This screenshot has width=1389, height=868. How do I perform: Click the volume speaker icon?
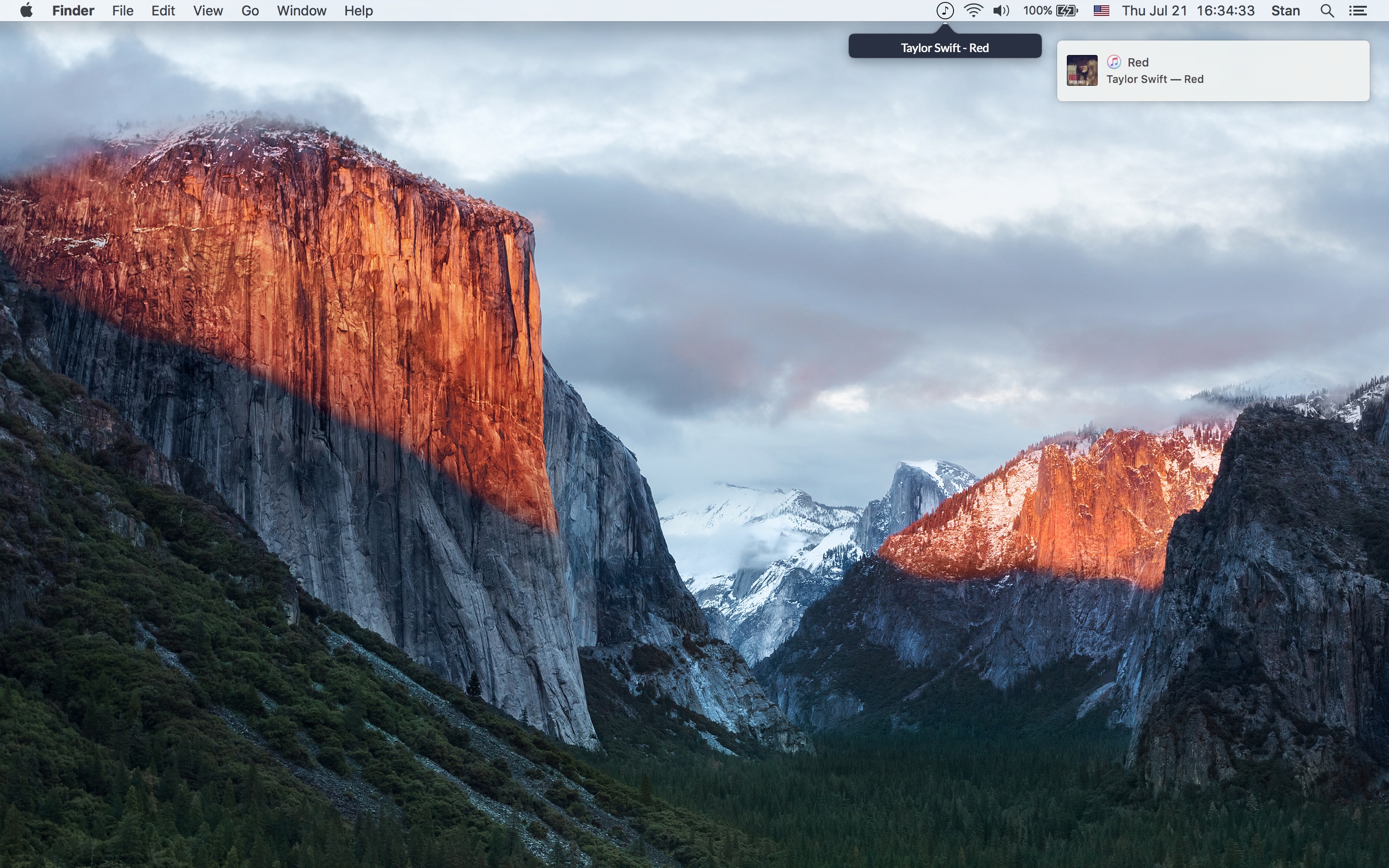1001,11
